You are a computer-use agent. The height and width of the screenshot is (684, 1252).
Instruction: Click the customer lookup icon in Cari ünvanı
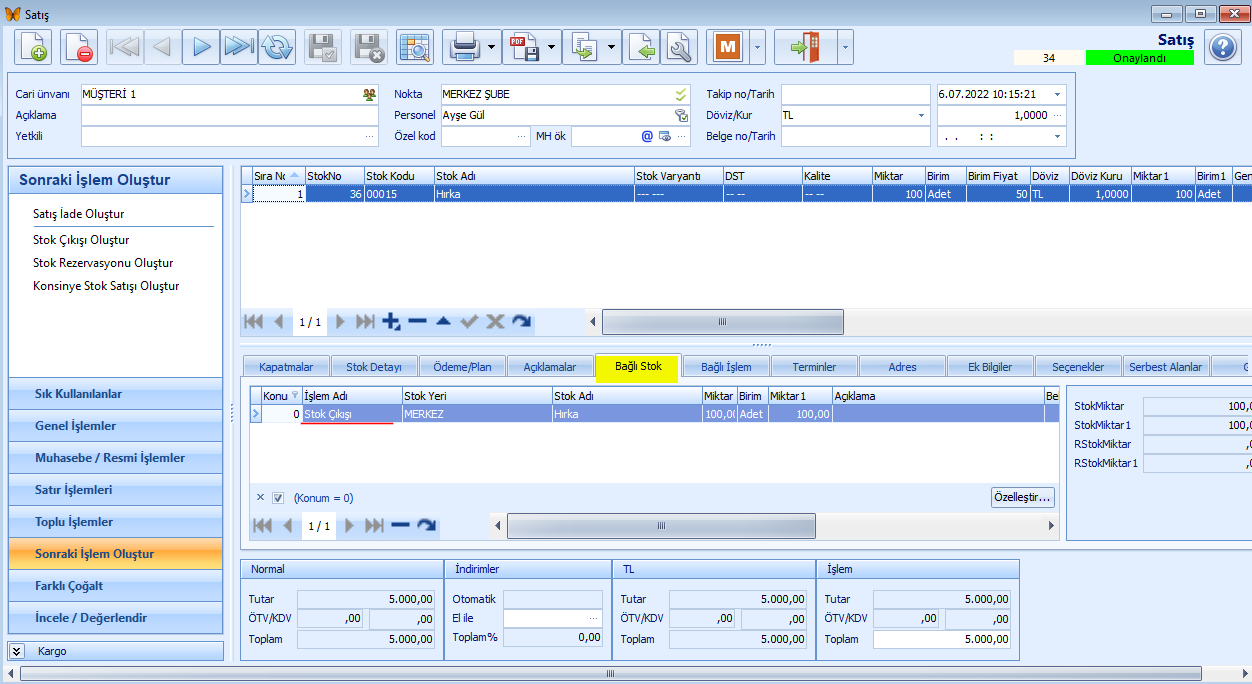tap(370, 94)
